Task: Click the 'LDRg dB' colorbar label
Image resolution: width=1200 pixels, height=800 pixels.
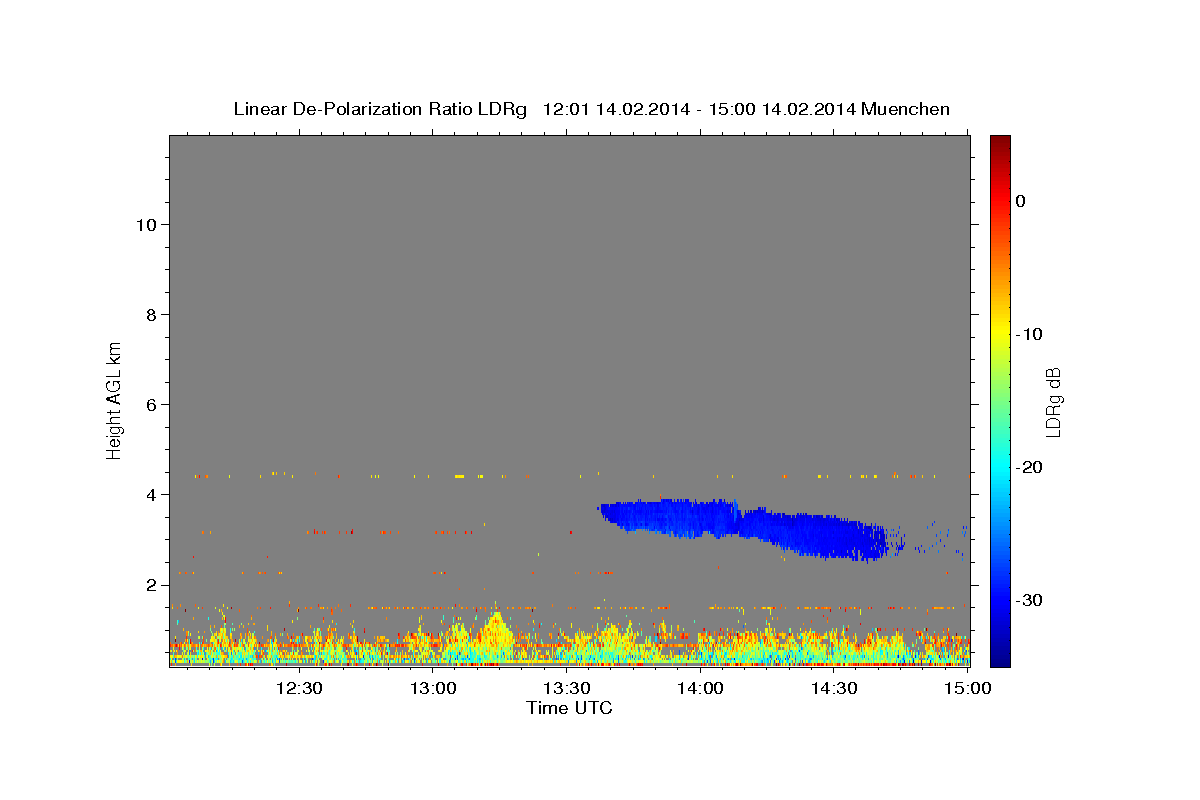Action: click(x=1052, y=402)
